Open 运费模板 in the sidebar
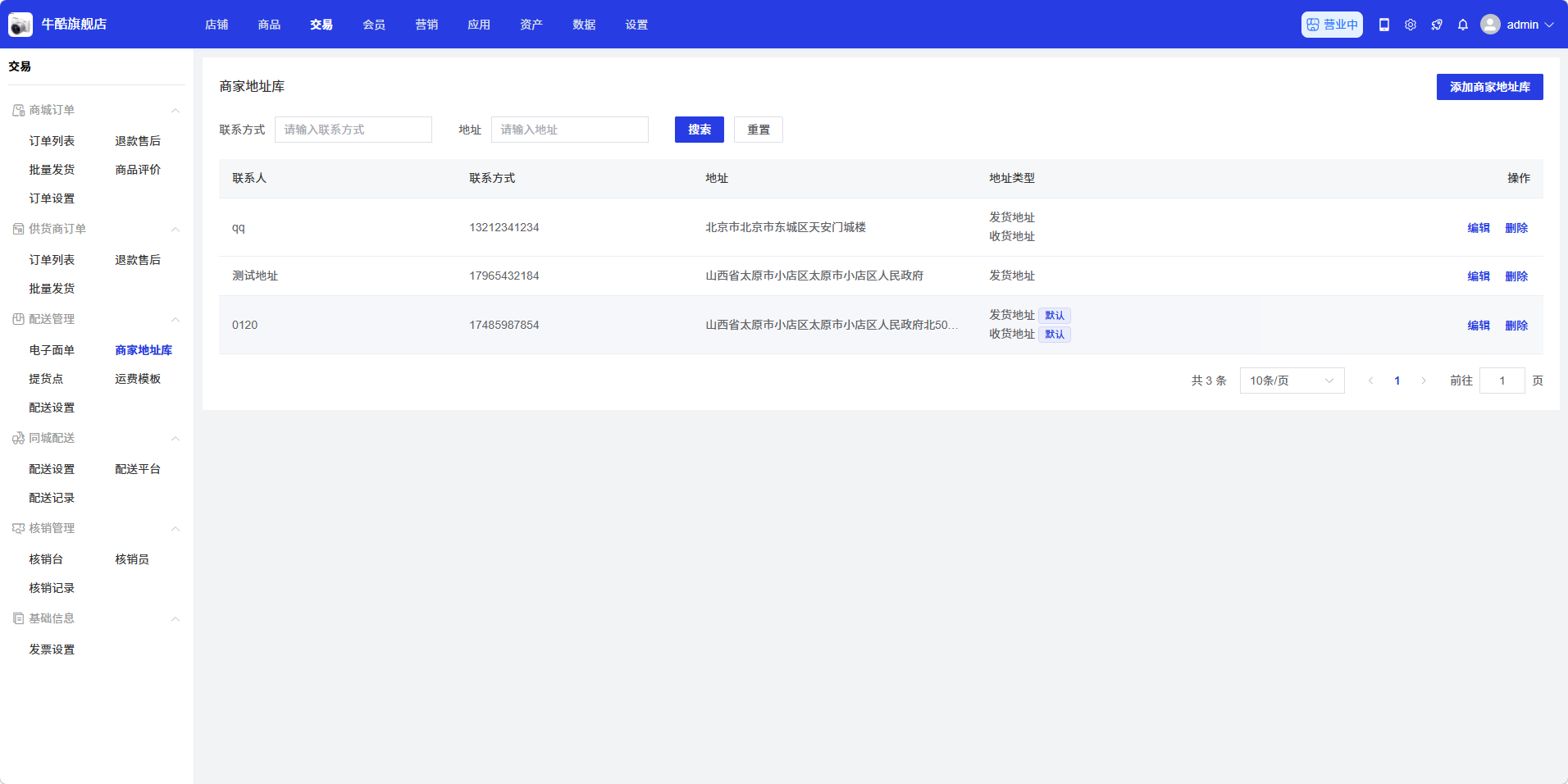This screenshot has height=784, width=1568. 138,379
